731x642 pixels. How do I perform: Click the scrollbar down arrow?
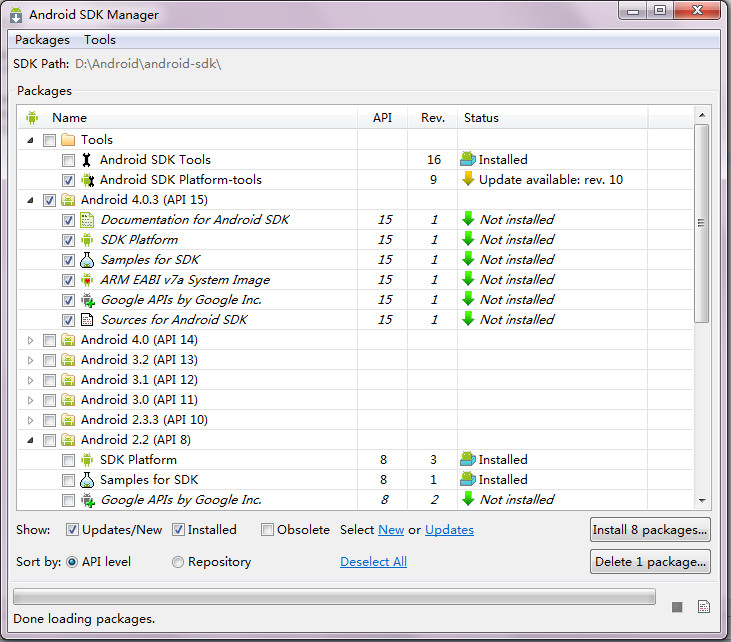coord(702,501)
